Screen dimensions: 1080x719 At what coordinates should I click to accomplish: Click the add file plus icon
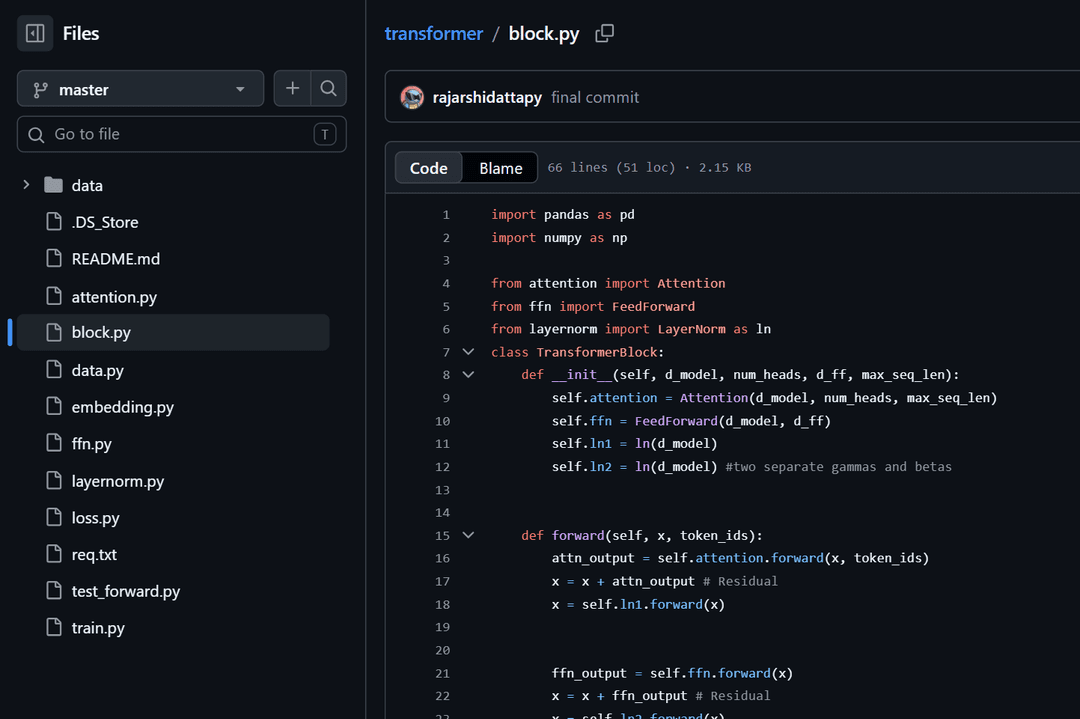pyautogui.click(x=292, y=88)
